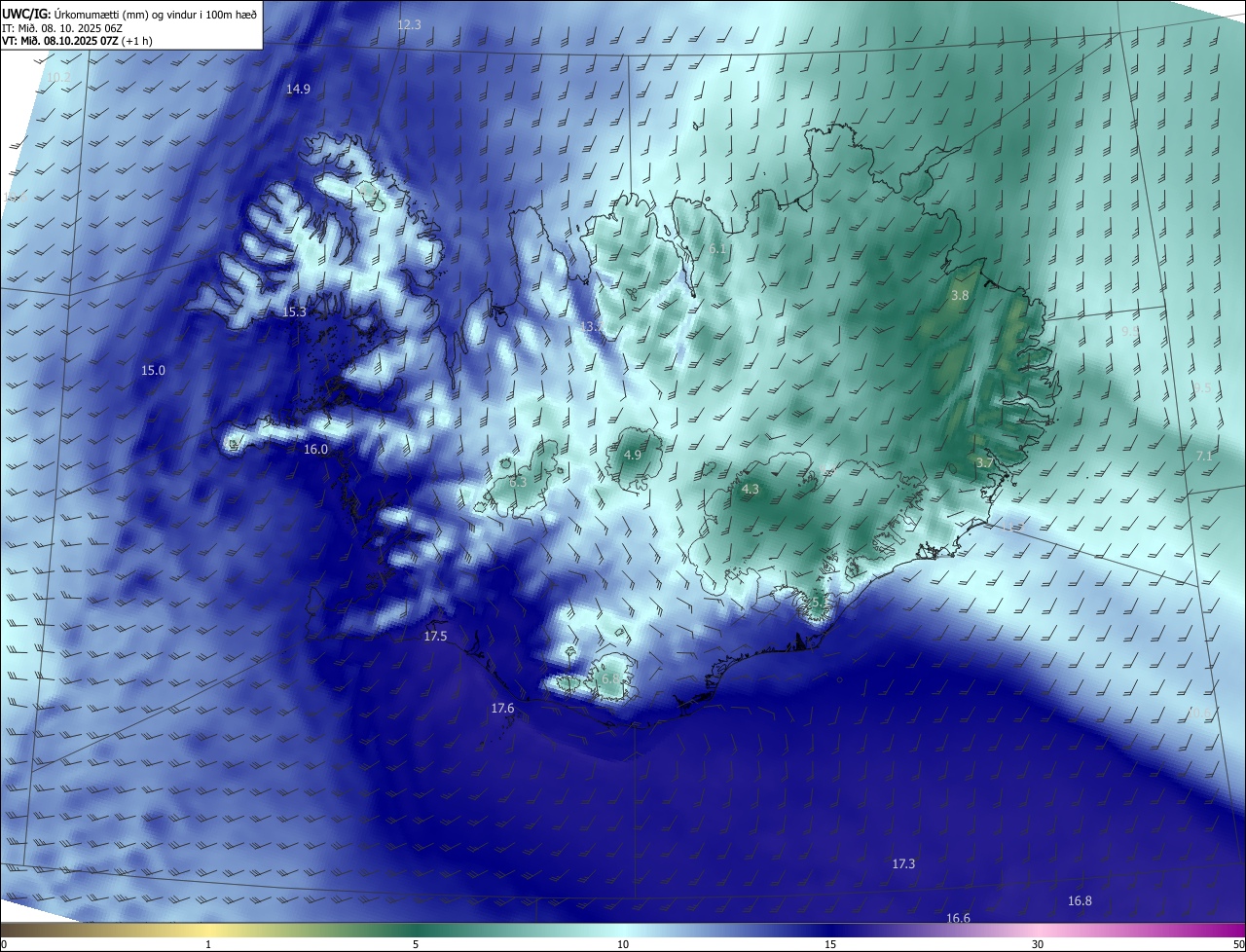The height and width of the screenshot is (952, 1246).
Task: Click the 4.3 value on the map
Action: click(750, 490)
